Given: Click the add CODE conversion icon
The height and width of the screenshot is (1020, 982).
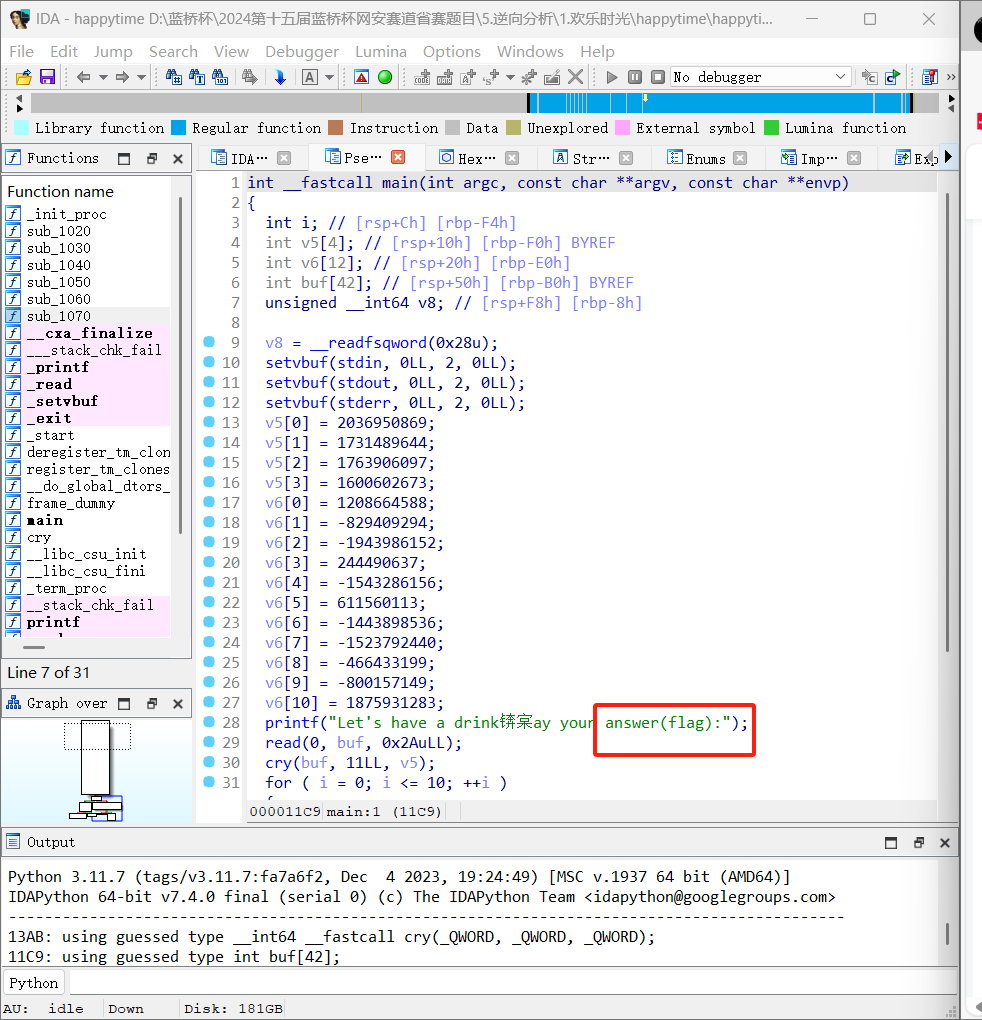Looking at the screenshot, I should (422, 77).
